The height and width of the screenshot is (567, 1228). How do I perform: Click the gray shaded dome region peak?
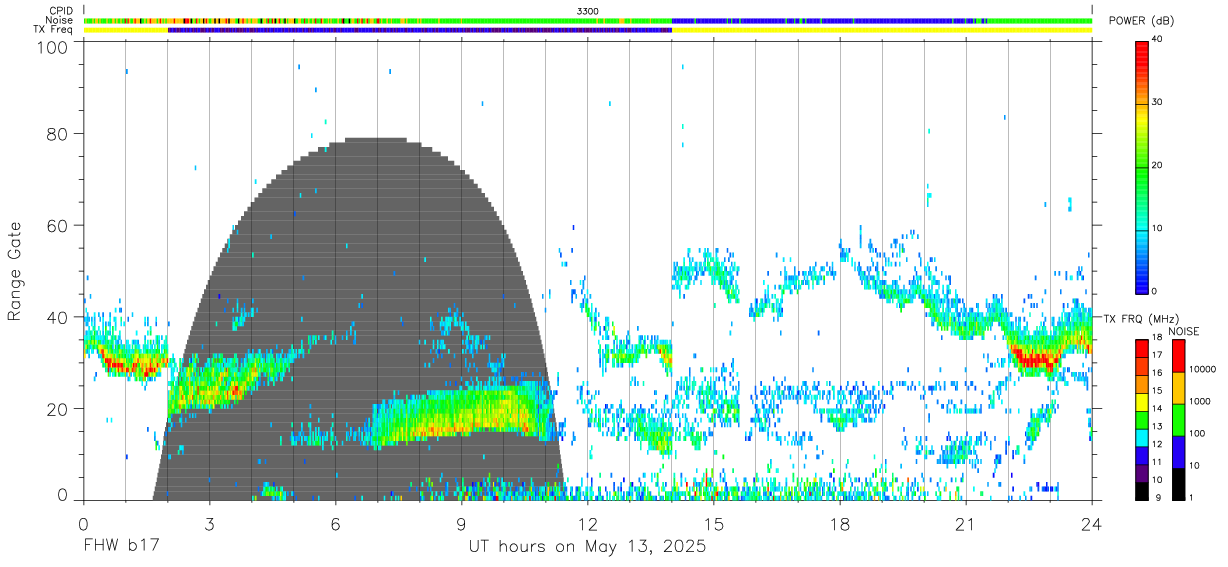tap(375, 141)
